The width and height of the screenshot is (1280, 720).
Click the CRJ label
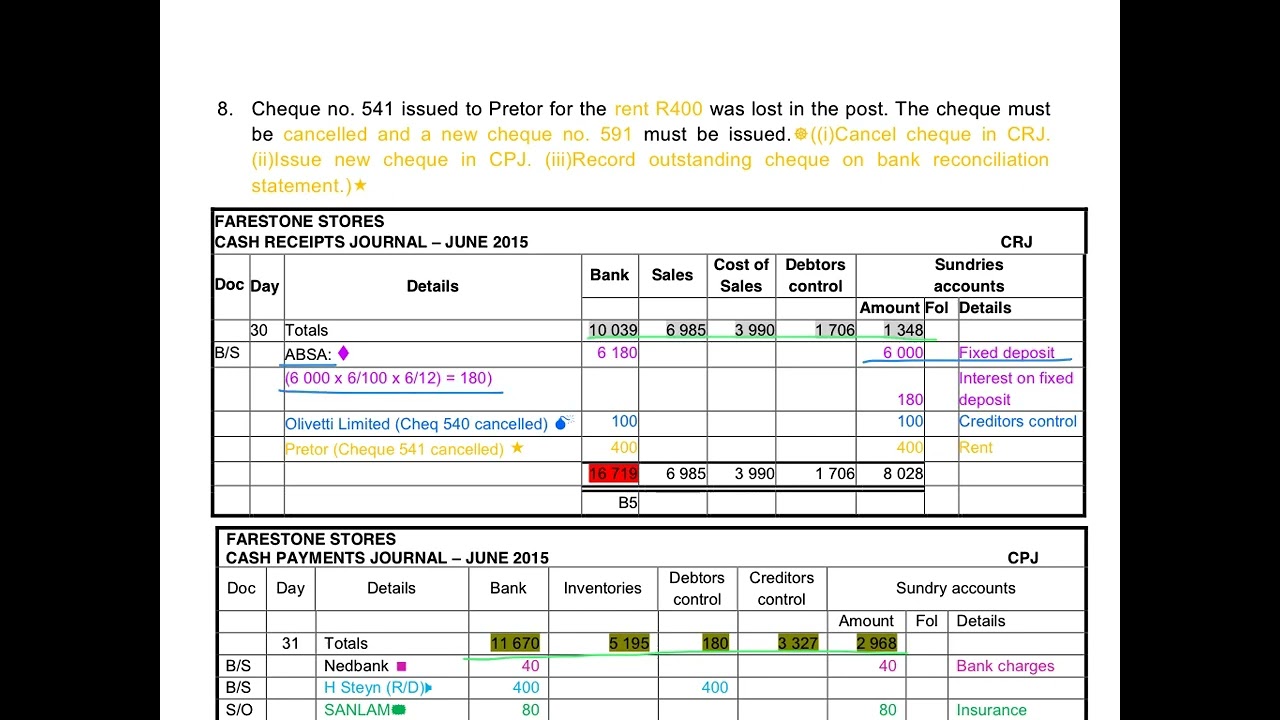[x=1016, y=242]
